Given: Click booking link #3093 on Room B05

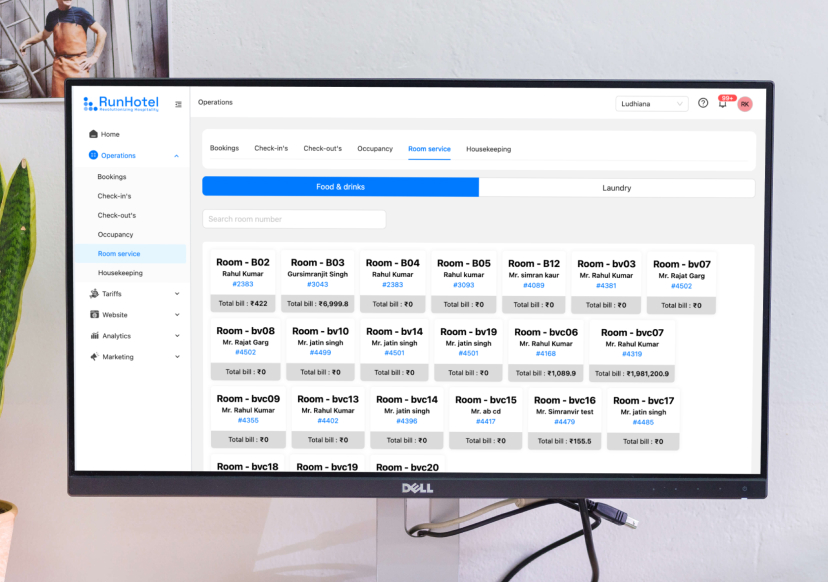Looking at the screenshot, I should pos(464,285).
